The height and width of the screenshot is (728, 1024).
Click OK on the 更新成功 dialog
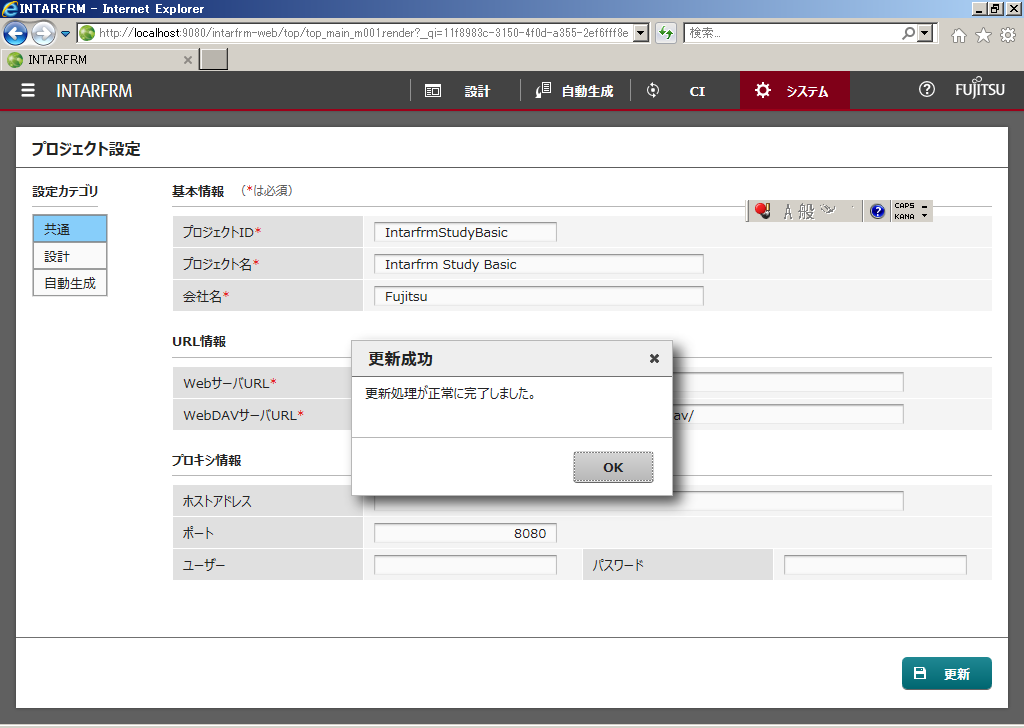[x=613, y=466]
